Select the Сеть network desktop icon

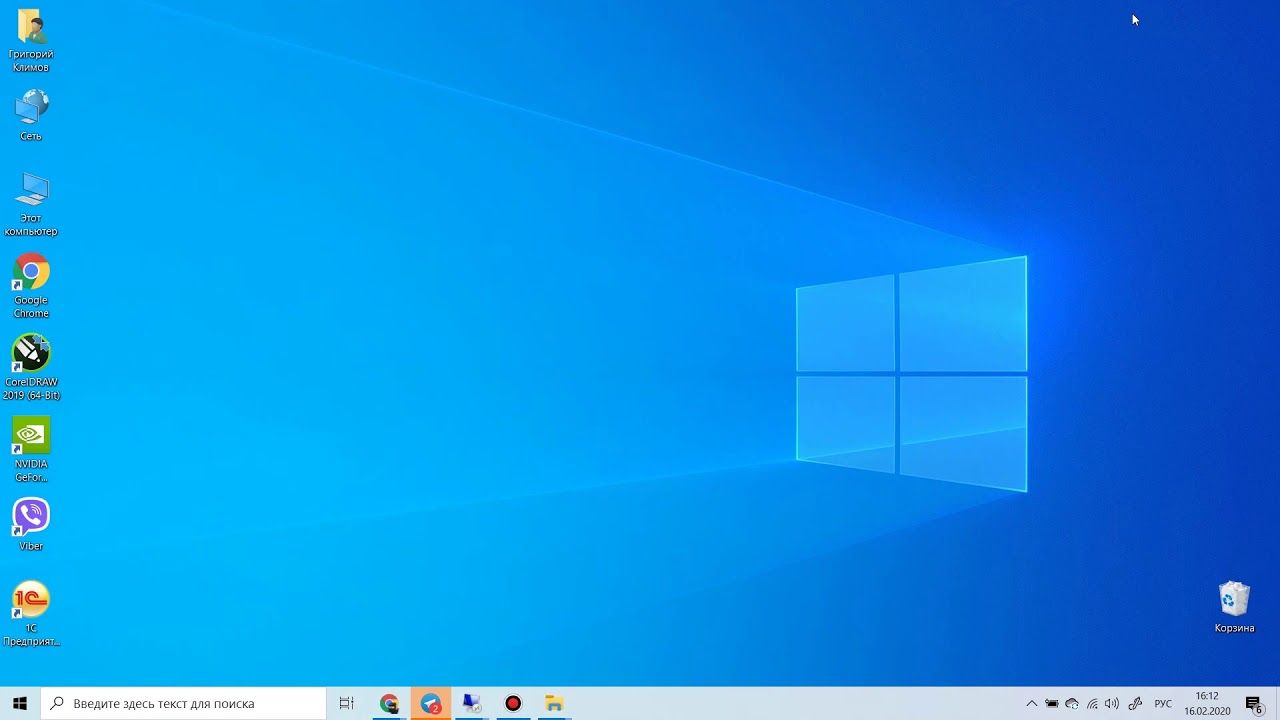pyautogui.click(x=31, y=108)
